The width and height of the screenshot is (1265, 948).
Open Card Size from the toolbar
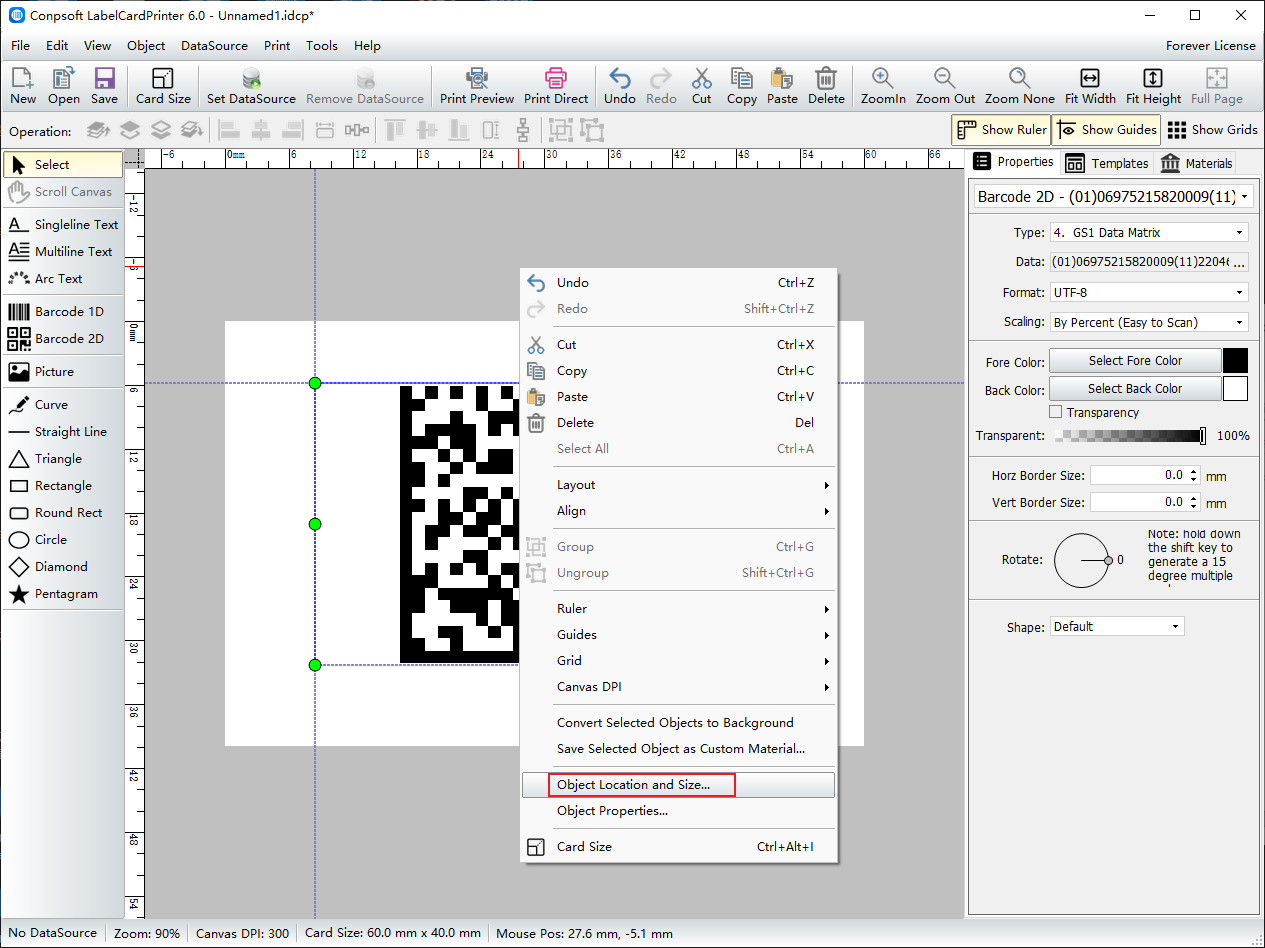tap(163, 86)
